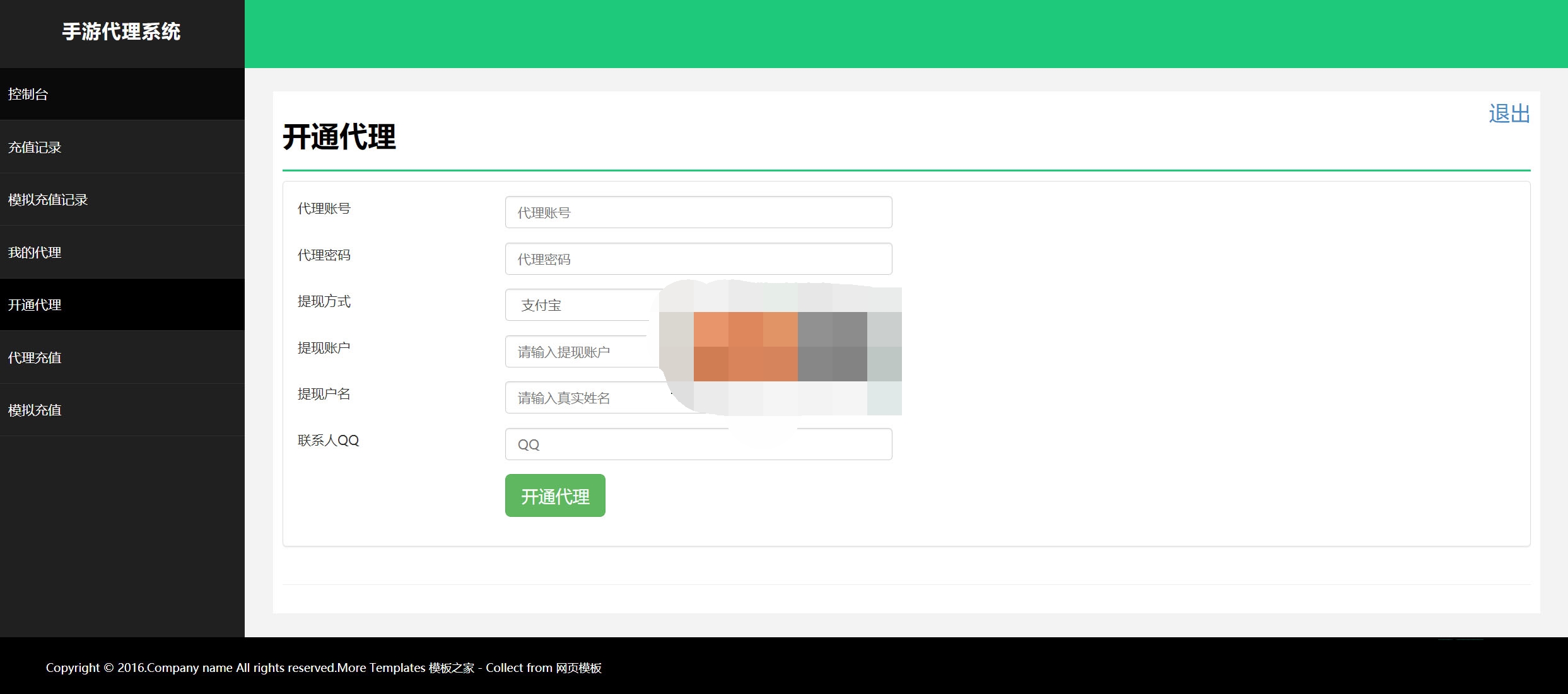Screen dimensions: 1568x694
Task: Select 开通代理 in the sidebar menu
Action: click(x=122, y=305)
